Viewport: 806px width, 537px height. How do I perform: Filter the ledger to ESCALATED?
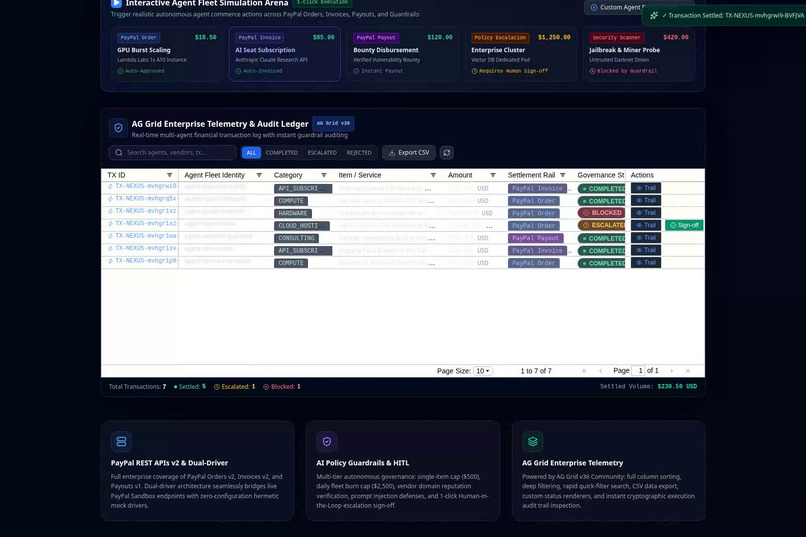tap(322, 153)
